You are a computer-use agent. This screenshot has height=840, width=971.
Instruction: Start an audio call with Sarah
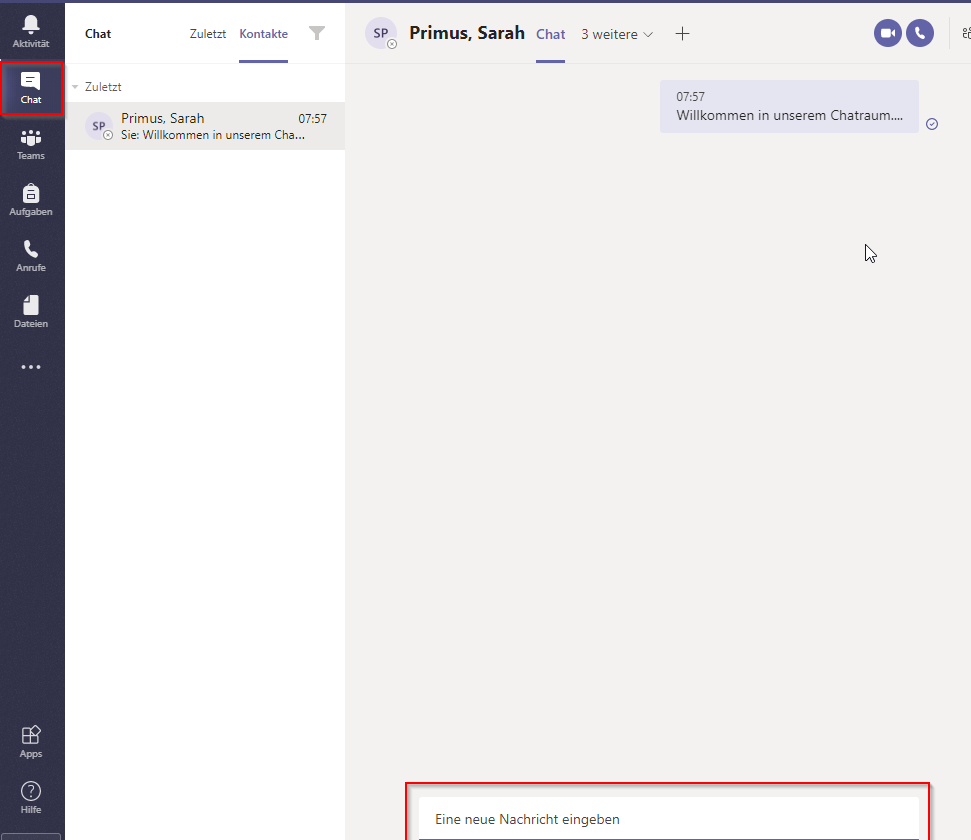[920, 33]
